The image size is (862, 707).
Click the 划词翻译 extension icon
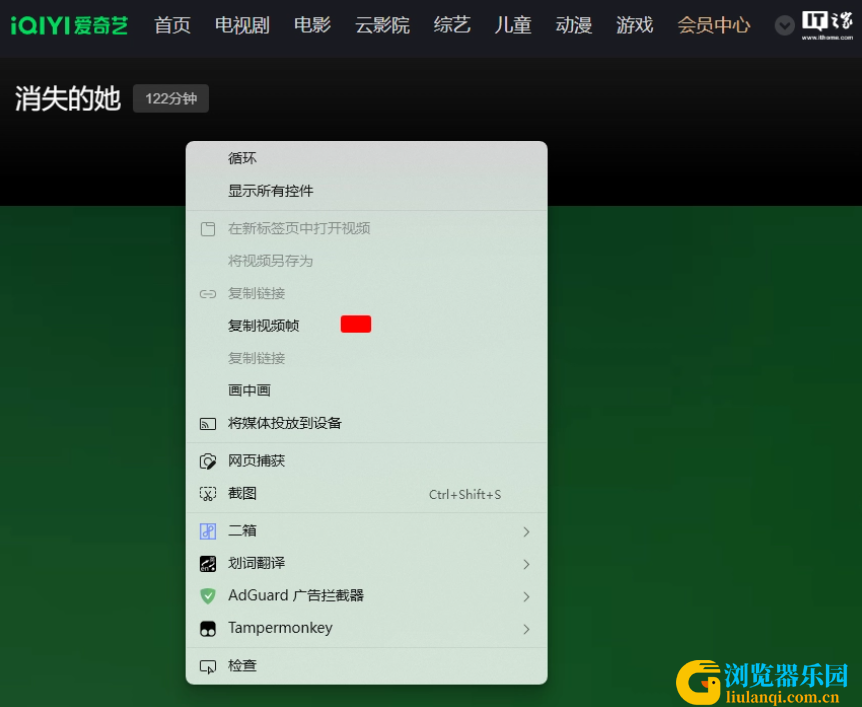click(208, 564)
